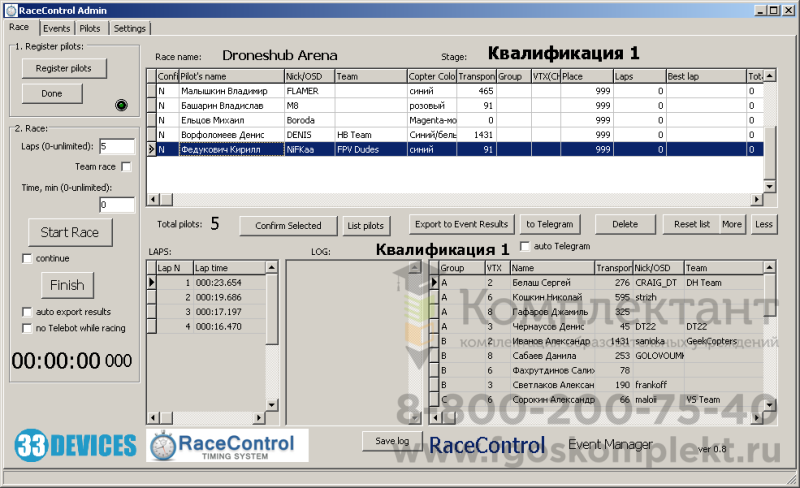Screen dimensions: 800x488
Task: Click the green status indicator light
Action: click(x=121, y=104)
